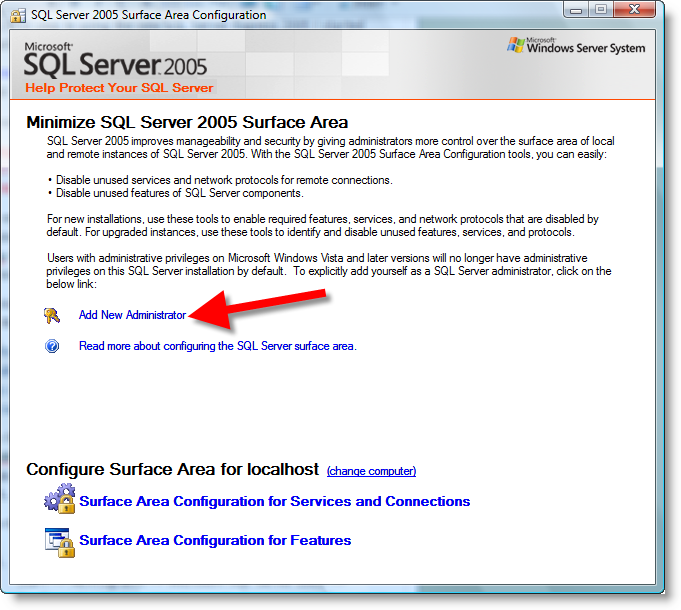Click the SQL Server 2005 logo banner

(x=115, y=65)
